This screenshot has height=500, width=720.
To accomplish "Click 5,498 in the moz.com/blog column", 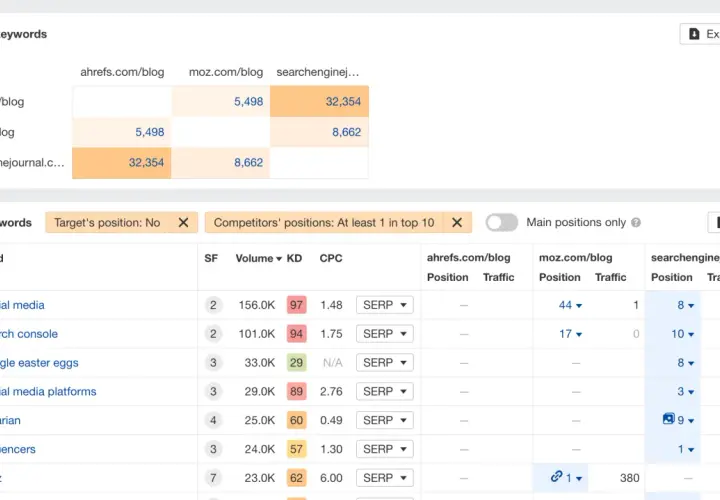I will point(248,101).
